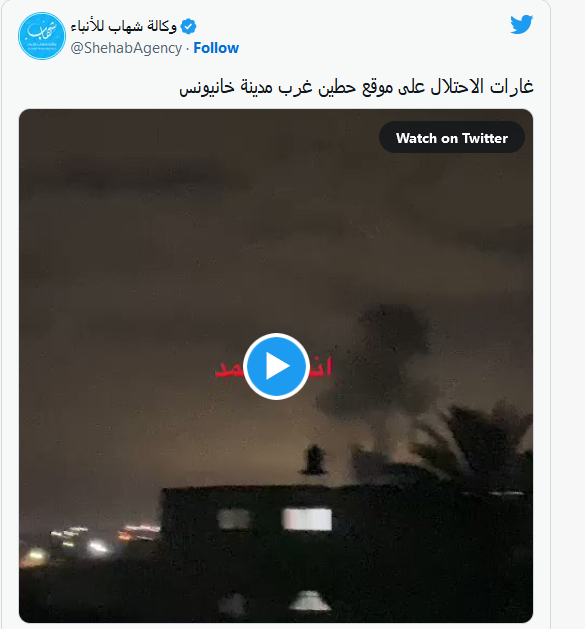Open the Shehab Agency profile avatar

(x=42, y=36)
